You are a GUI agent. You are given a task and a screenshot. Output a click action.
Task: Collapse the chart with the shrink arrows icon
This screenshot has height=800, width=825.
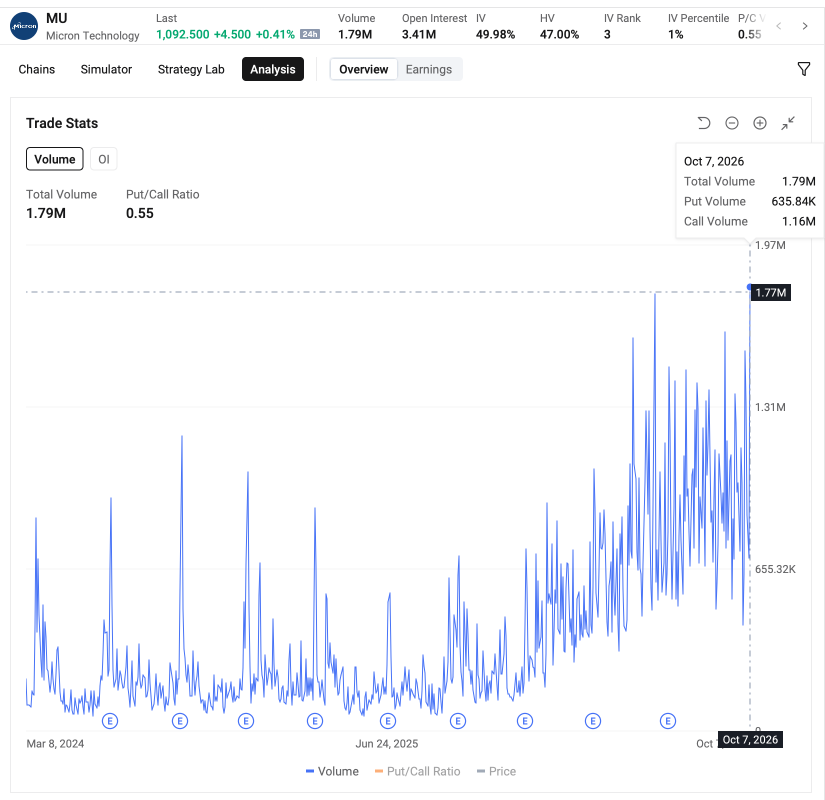(x=788, y=123)
